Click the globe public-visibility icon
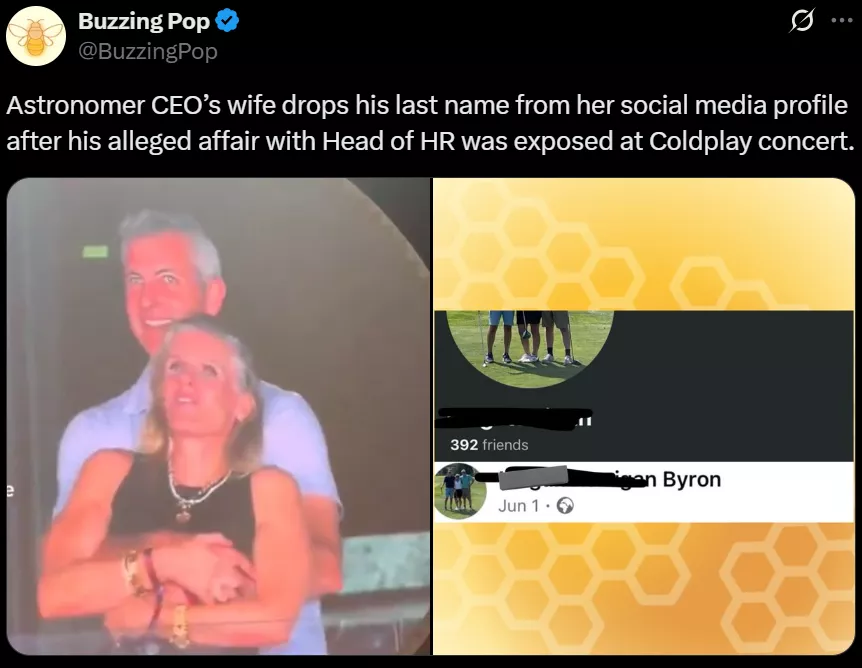 pos(566,506)
